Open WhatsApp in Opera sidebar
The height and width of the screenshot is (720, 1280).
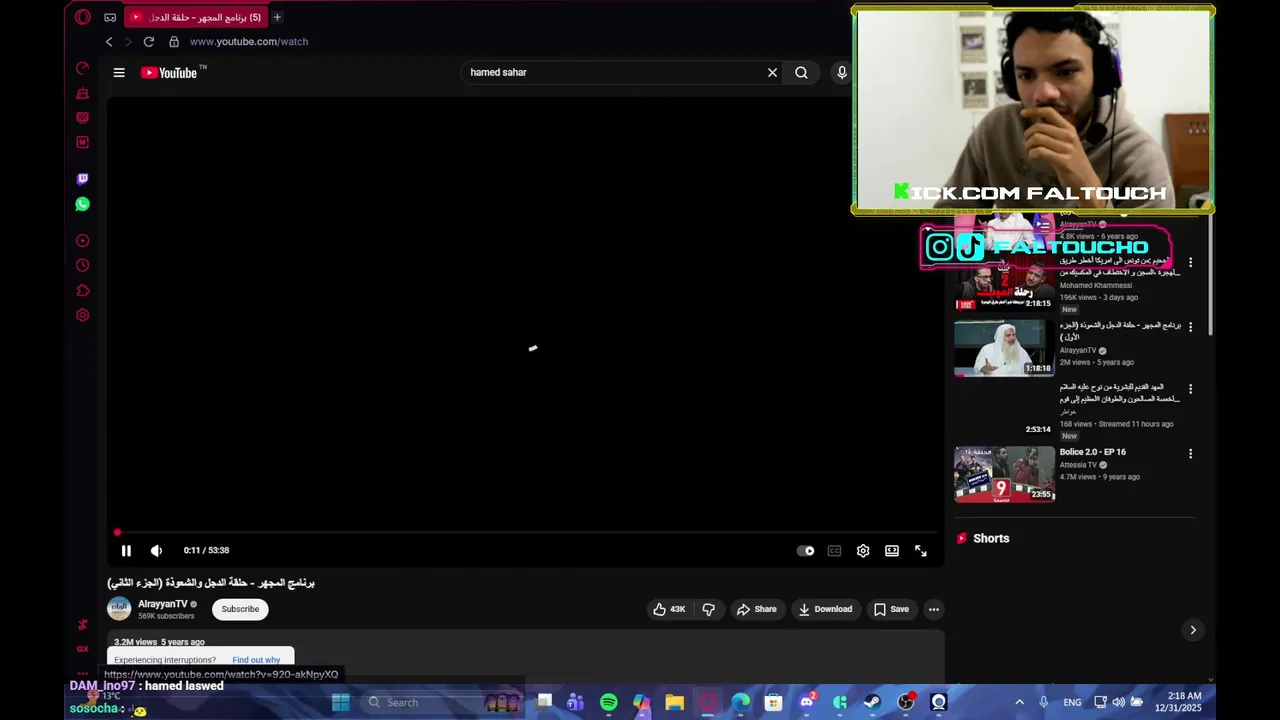[x=83, y=204]
